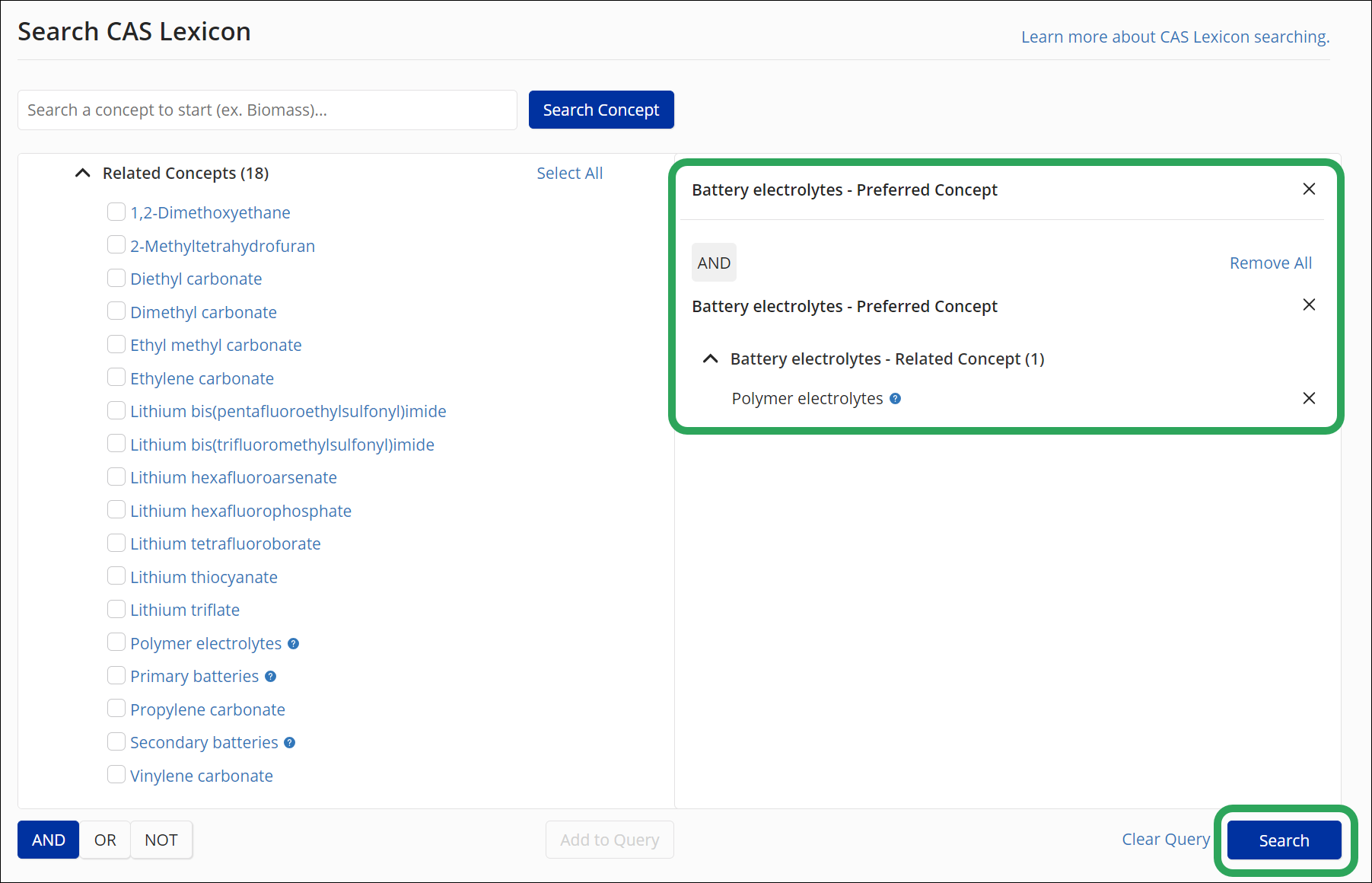Tick the Dimethyl carbonate checkbox
Viewport: 1372px width, 883px height.
116,311
